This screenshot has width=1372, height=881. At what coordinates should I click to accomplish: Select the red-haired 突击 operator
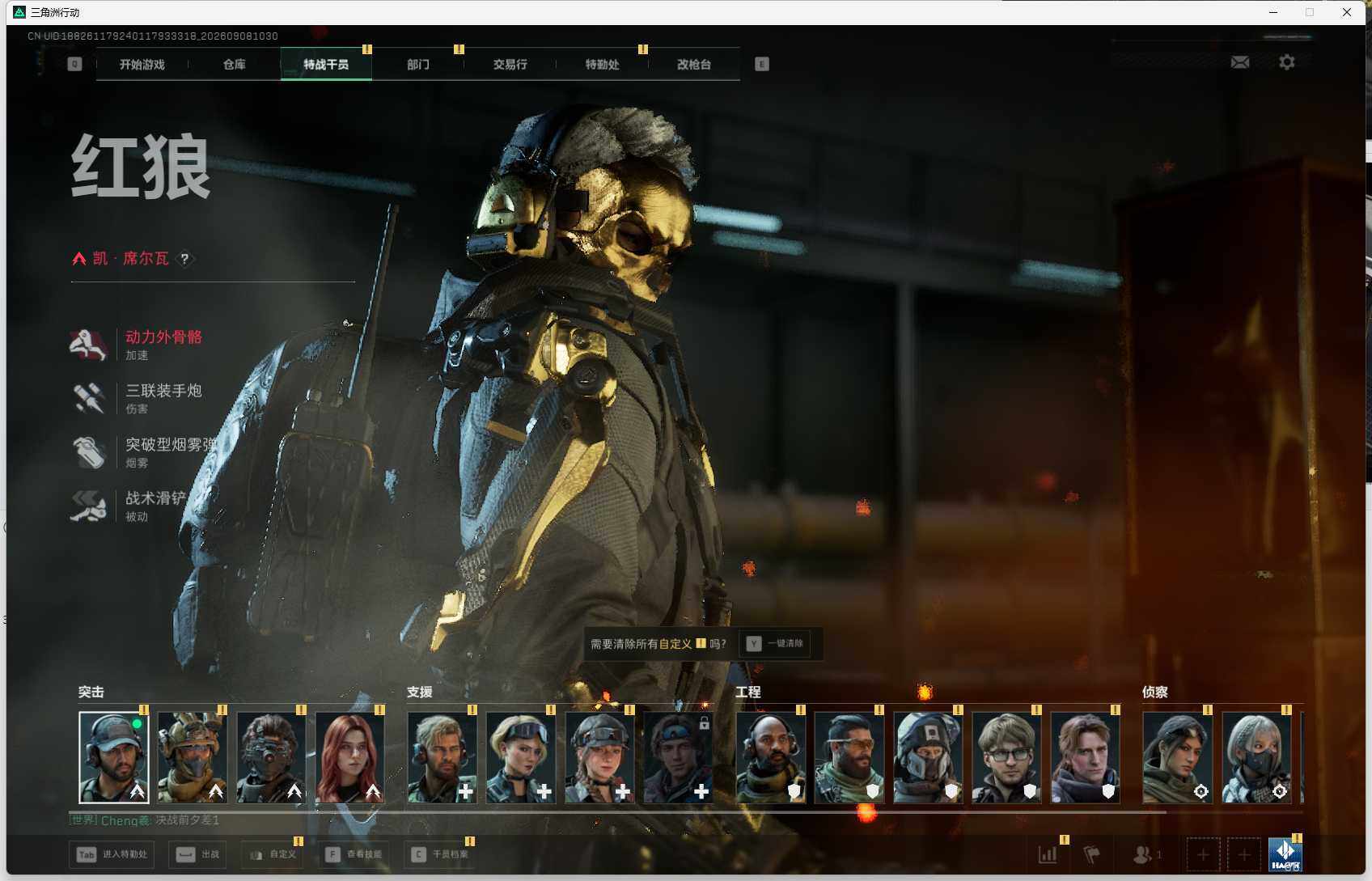349,757
